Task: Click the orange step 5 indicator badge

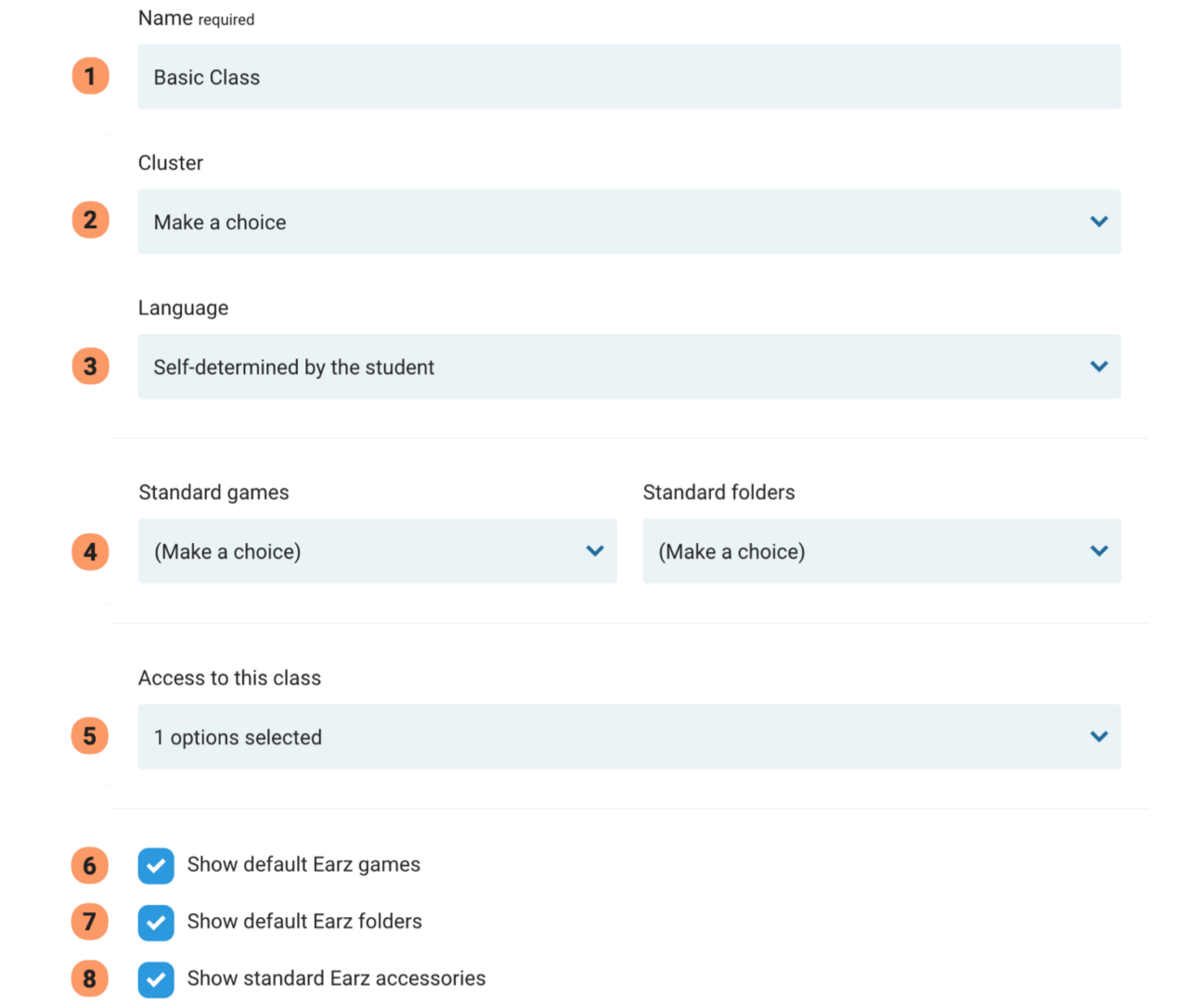Action: 90,736
